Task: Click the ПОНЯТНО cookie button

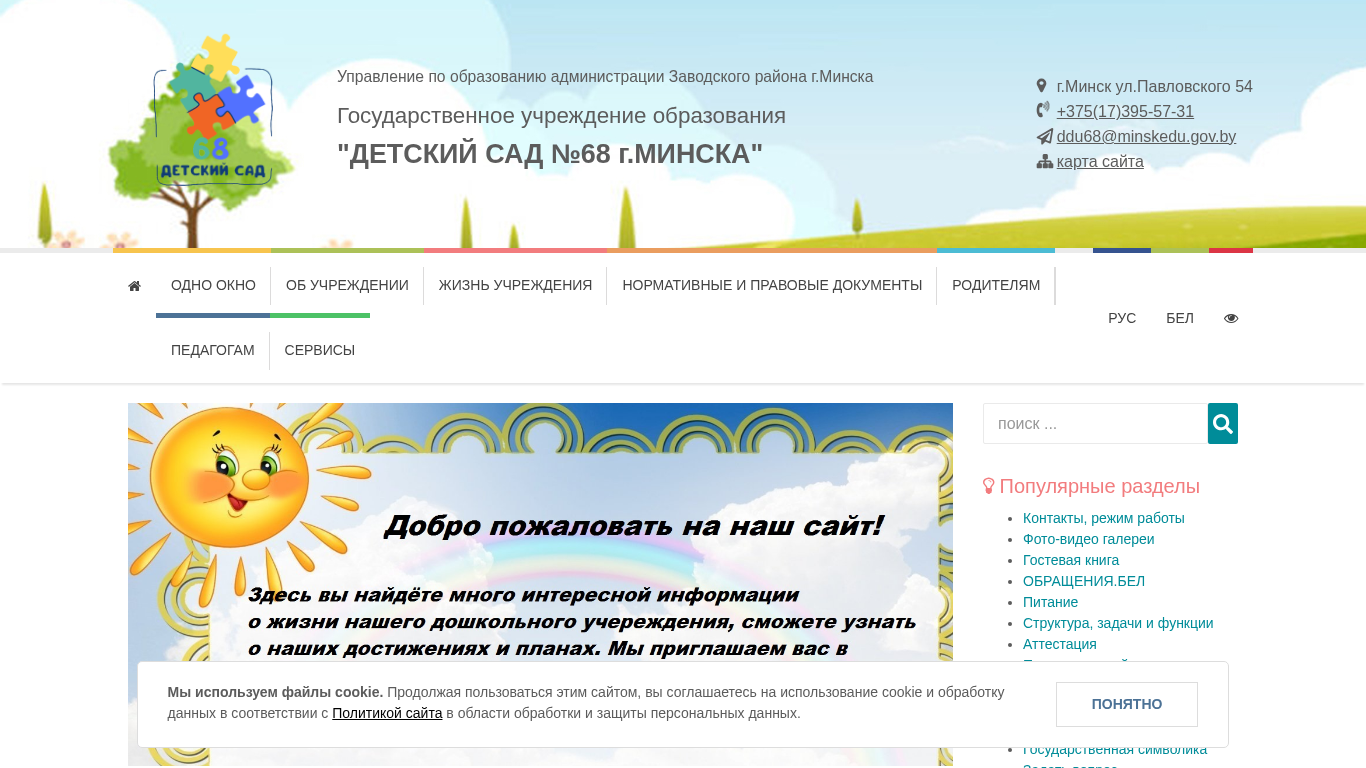Action: tap(1127, 704)
